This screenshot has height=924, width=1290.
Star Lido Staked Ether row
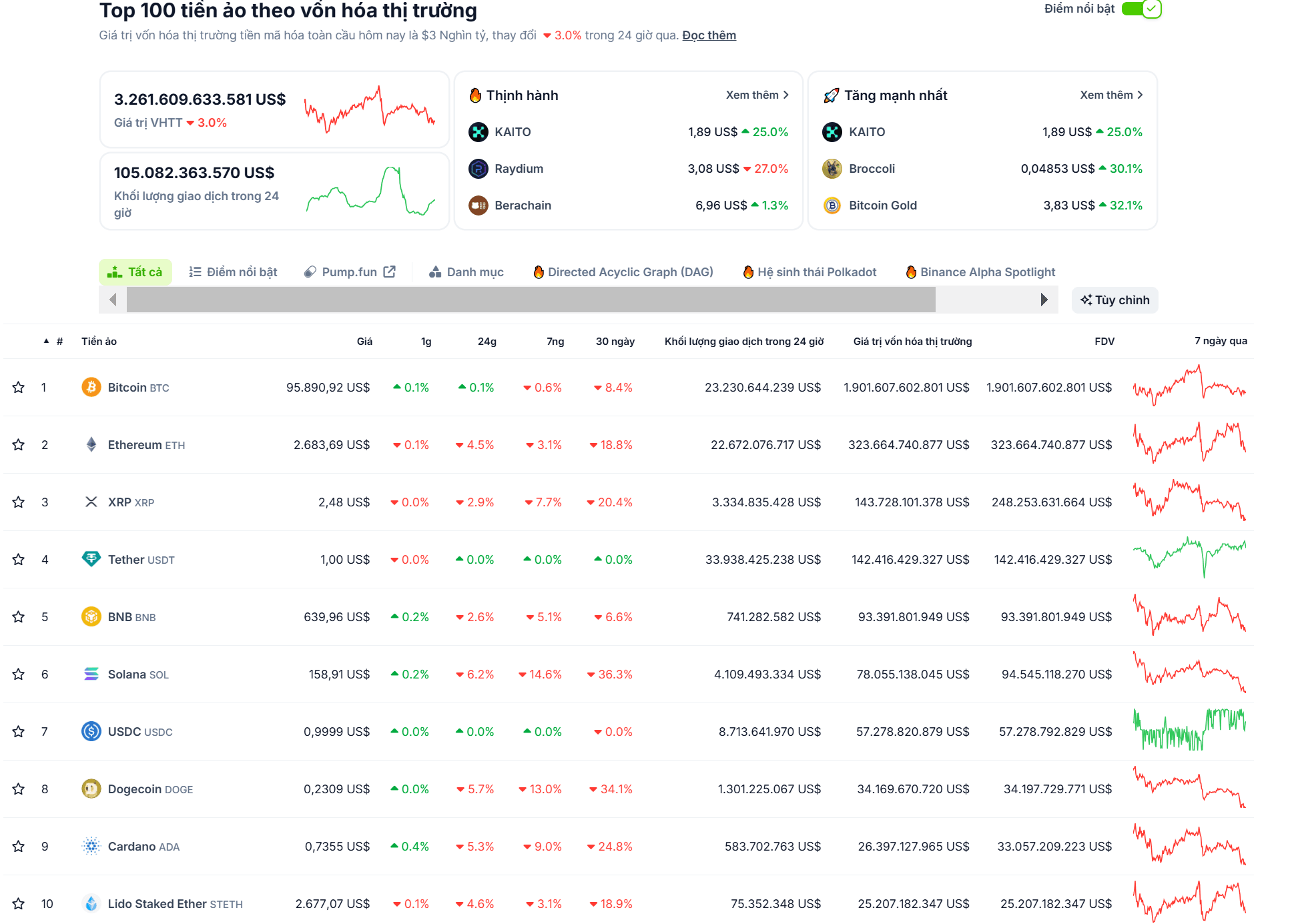(19, 904)
